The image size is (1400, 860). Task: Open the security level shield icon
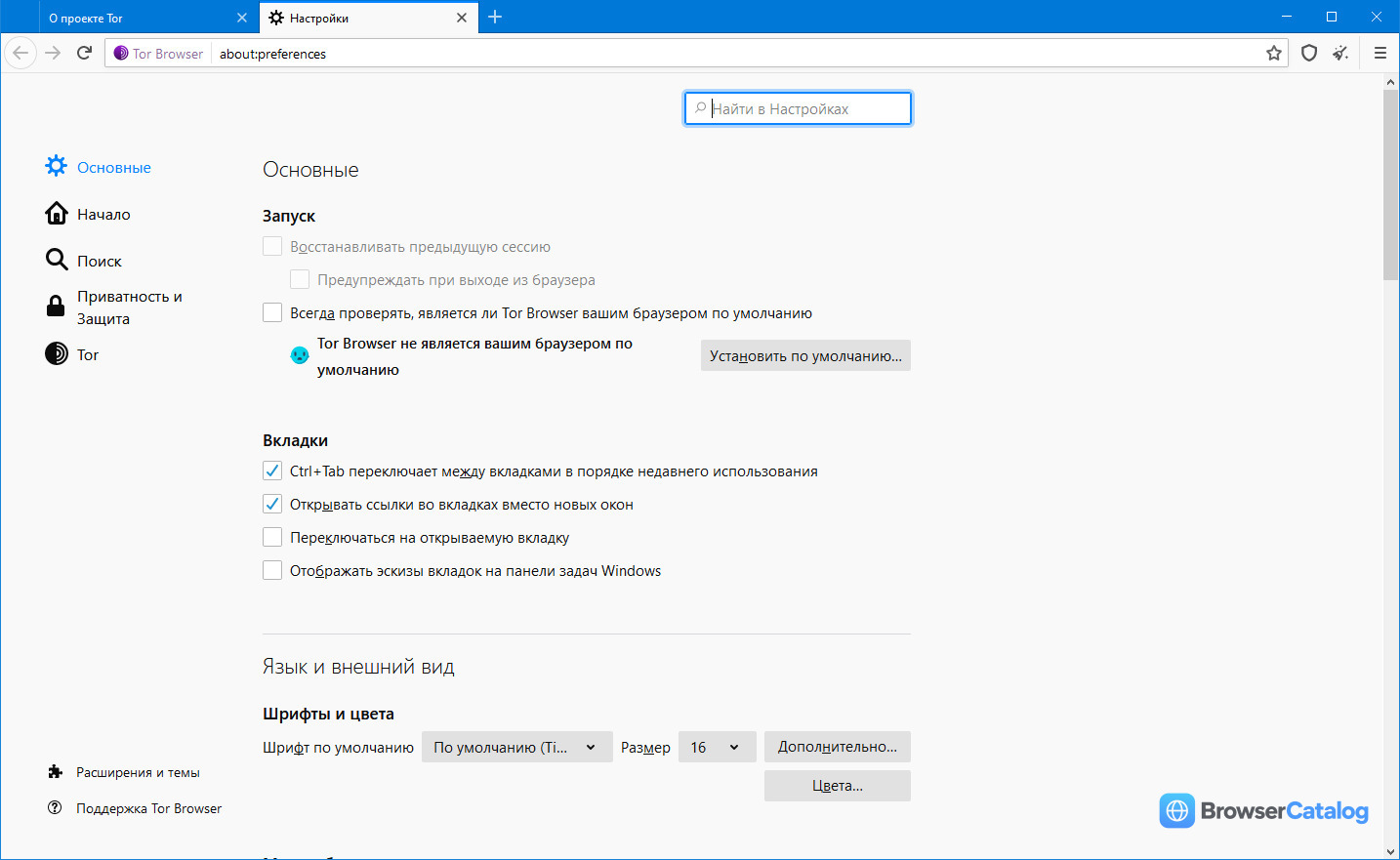pyautogui.click(x=1309, y=53)
